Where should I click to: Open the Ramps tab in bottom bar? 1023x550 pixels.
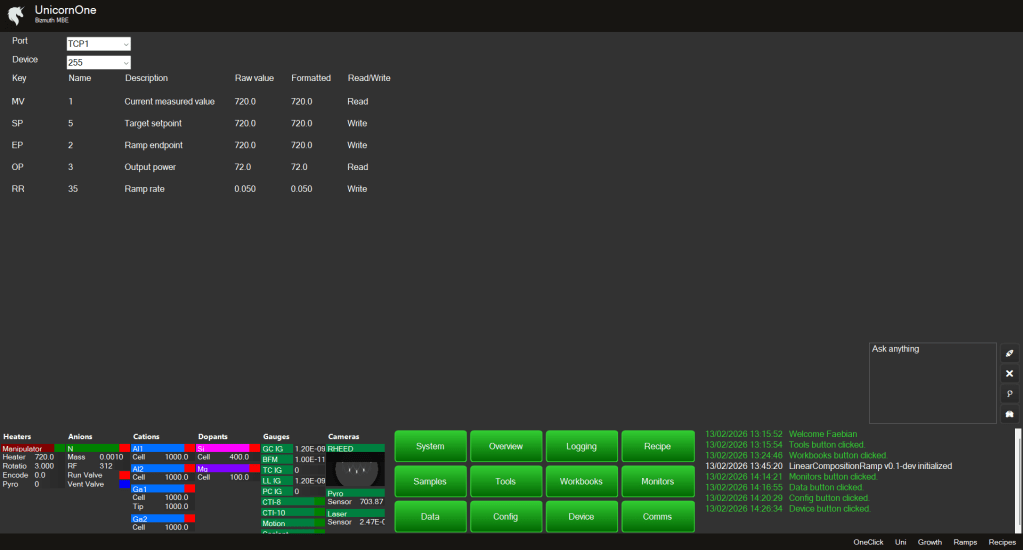click(x=965, y=542)
